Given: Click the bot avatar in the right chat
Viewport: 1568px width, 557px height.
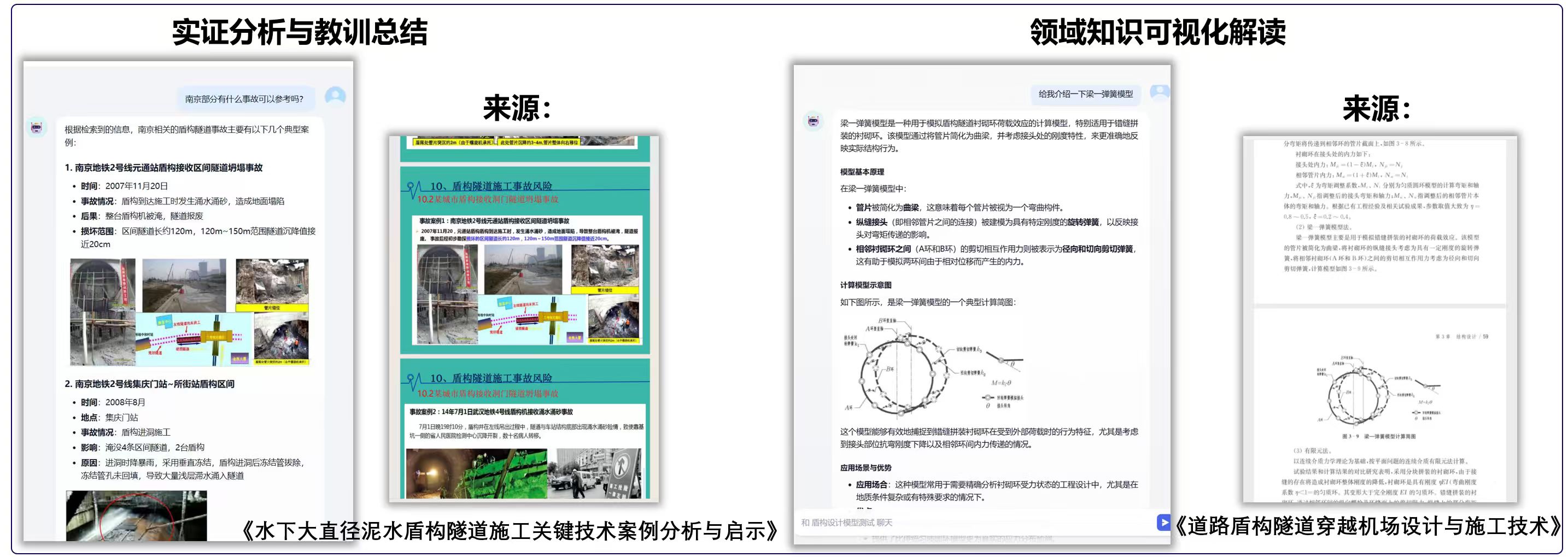Looking at the screenshot, I should point(813,121).
